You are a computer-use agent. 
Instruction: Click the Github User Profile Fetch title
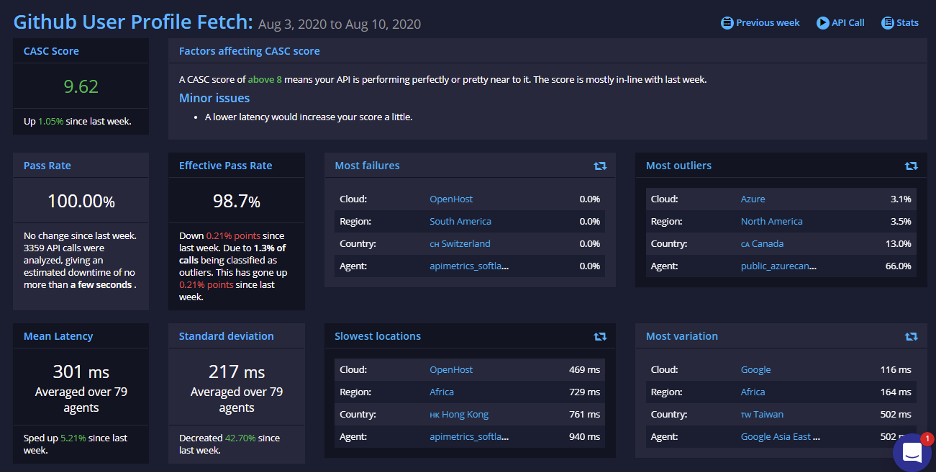point(133,22)
